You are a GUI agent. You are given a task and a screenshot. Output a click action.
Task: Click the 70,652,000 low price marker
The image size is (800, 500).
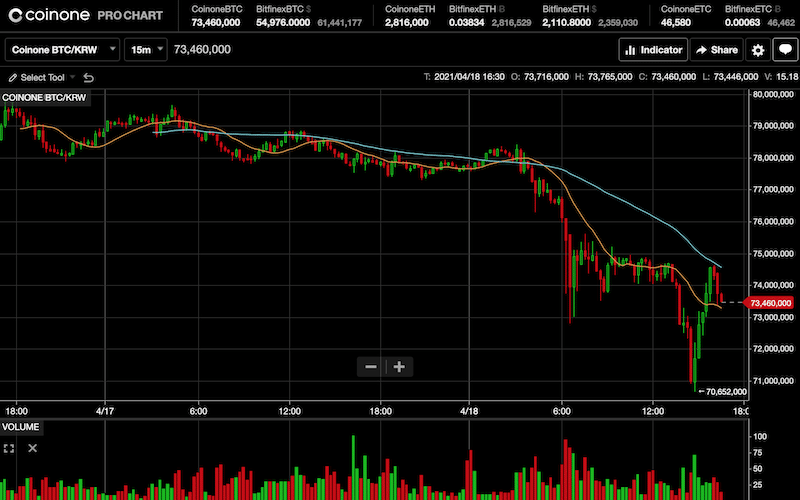(722, 392)
